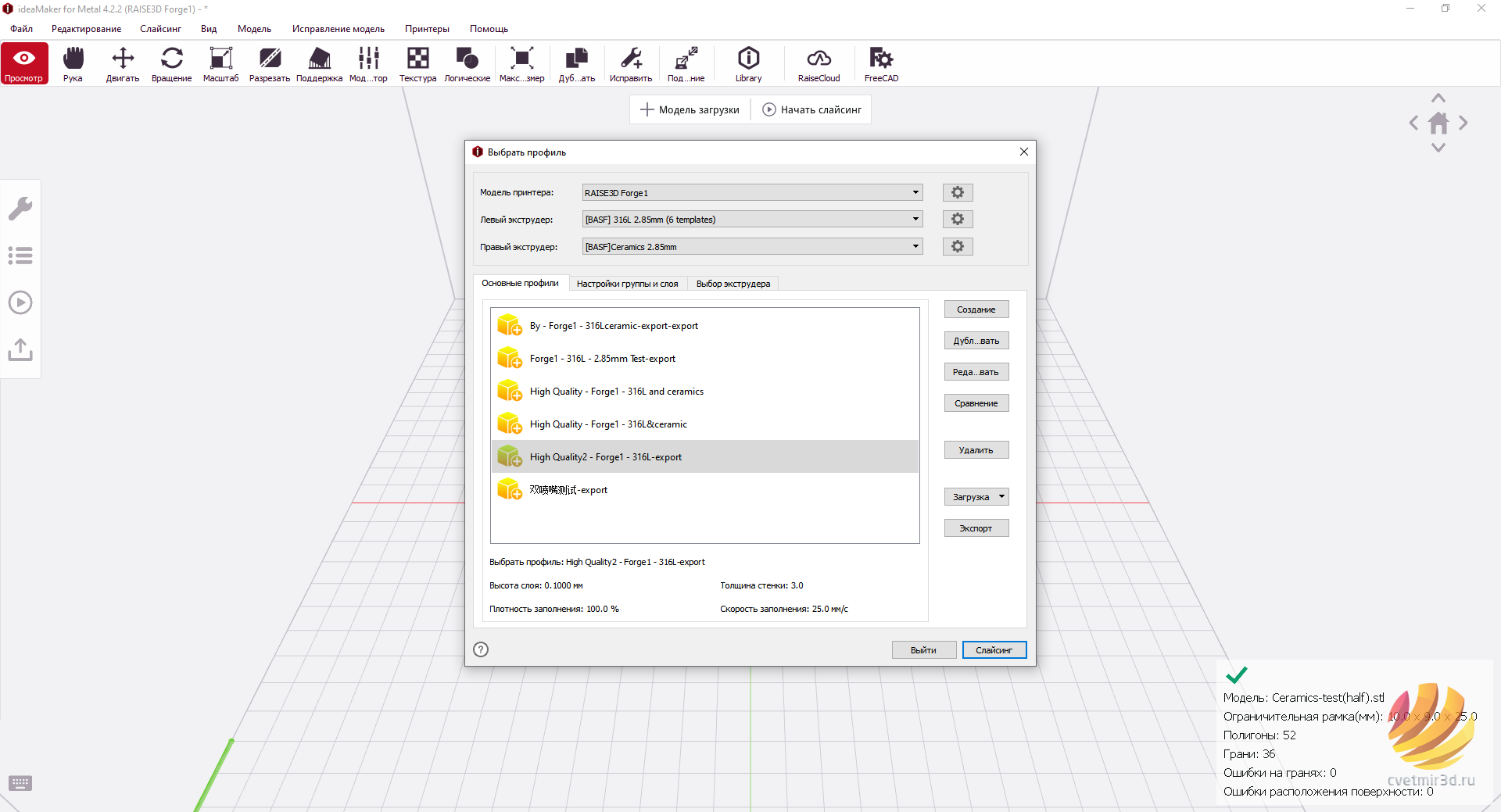1501x812 pixels.
Task: Open the Файл menu
Action: [22, 29]
